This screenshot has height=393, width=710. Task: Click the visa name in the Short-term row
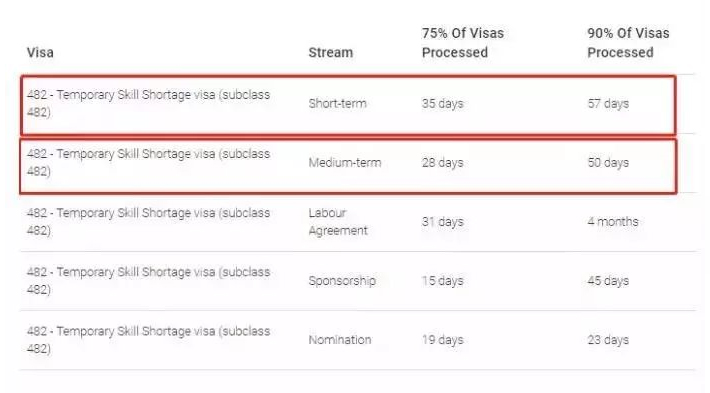click(148, 104)
